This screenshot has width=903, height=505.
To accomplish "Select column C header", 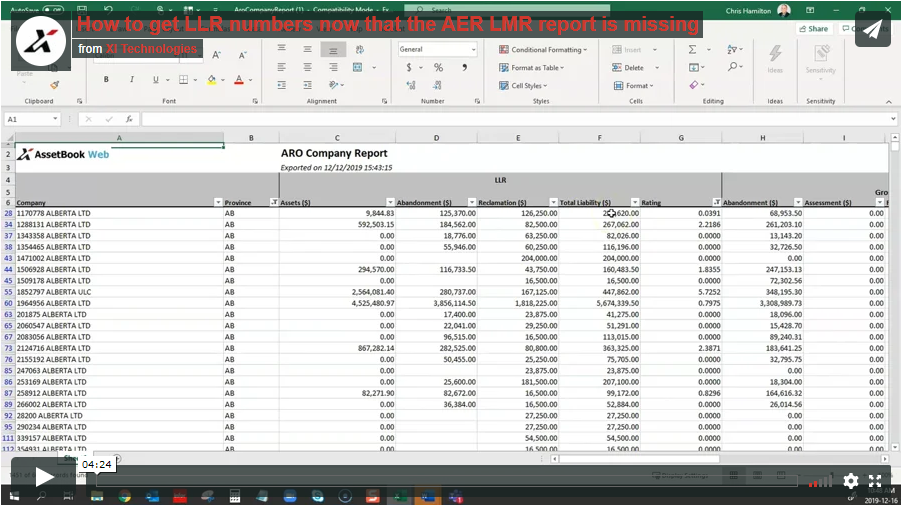I will pyautogui.click(x=337, y=138).
